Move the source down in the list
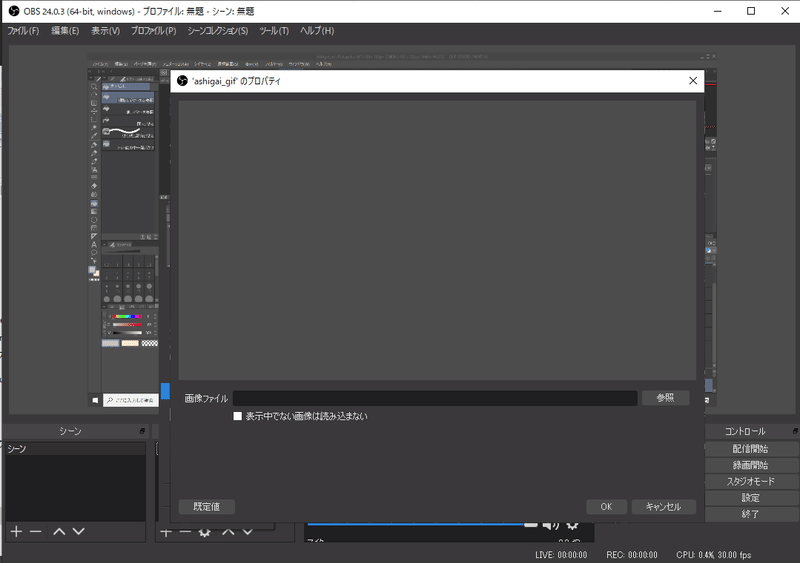800x563 pixels. [x=247, y=532]
